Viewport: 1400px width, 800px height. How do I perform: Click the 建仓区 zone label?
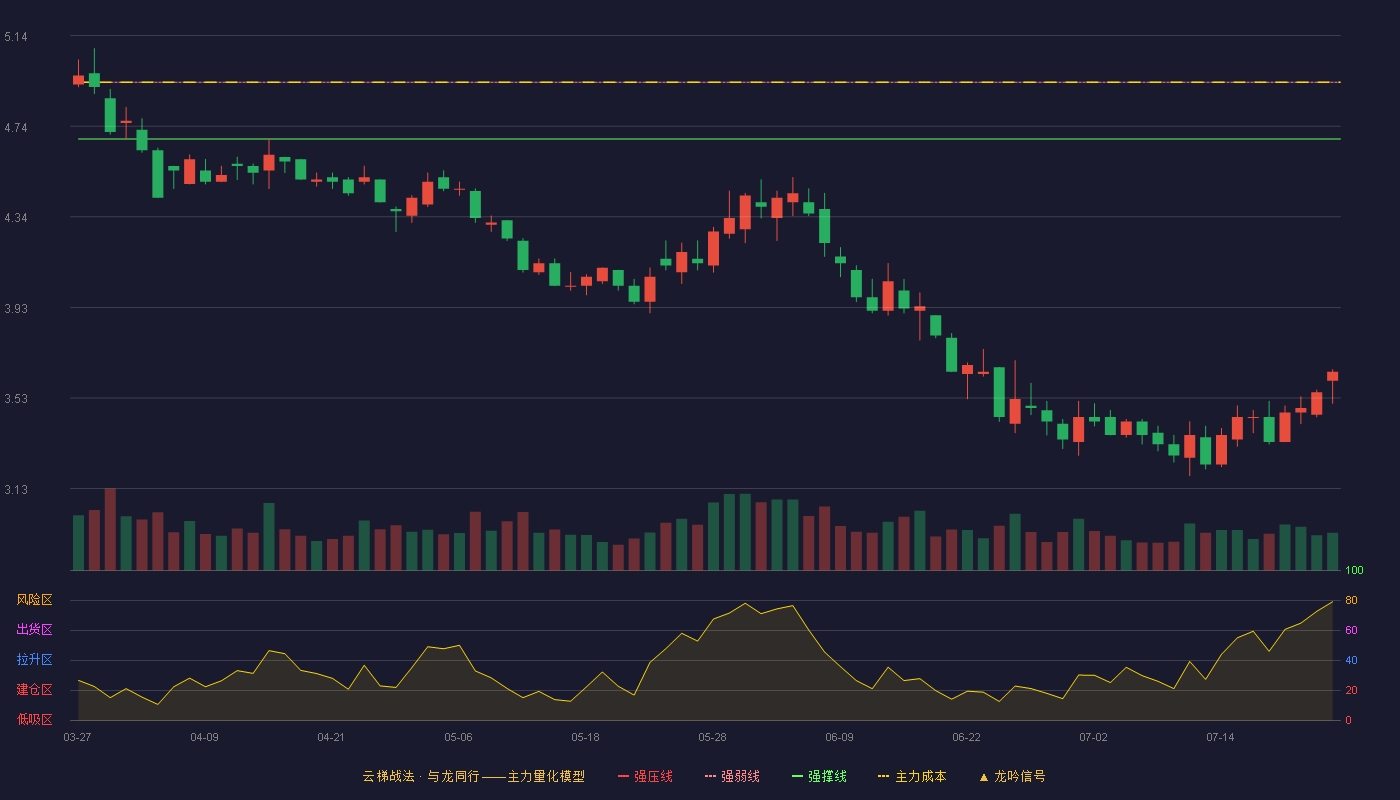pos(34,690)
